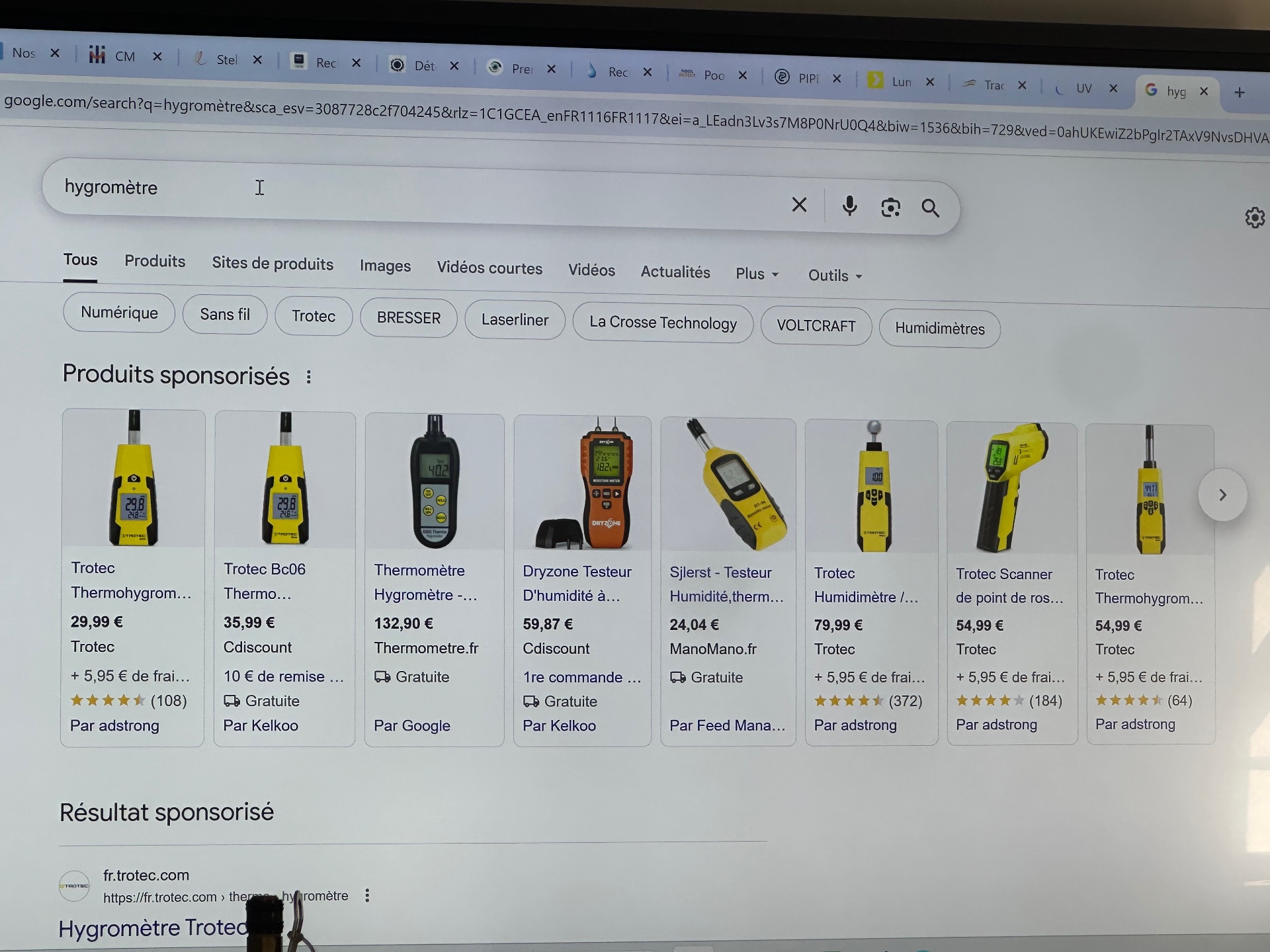
Task: Click the Trotec favicon on sponsored result
Action: [74, 886]
